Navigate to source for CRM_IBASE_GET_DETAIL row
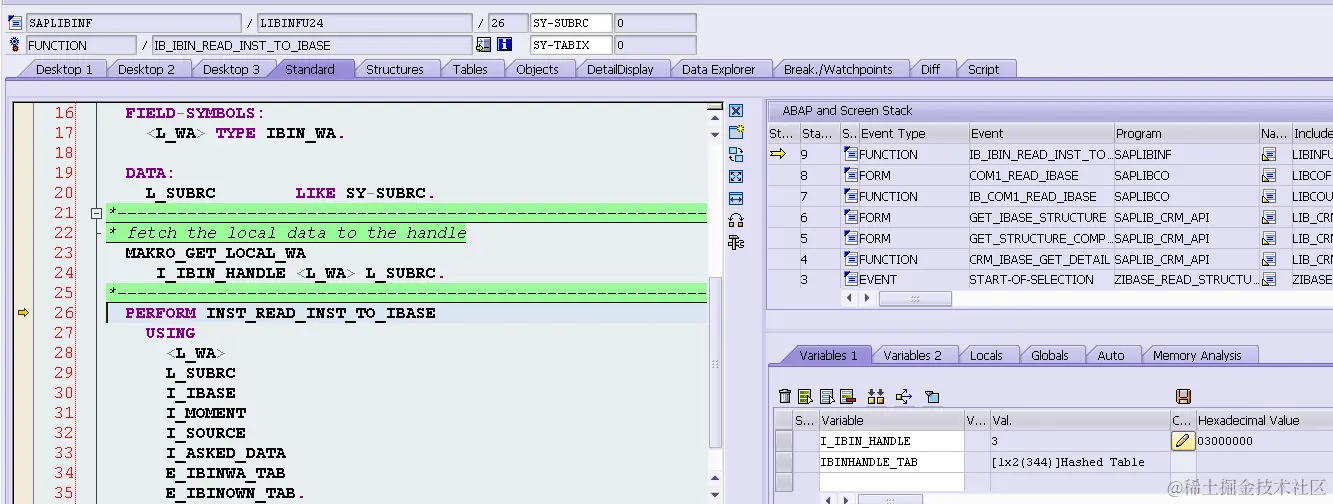 (x=1269, y=259)
